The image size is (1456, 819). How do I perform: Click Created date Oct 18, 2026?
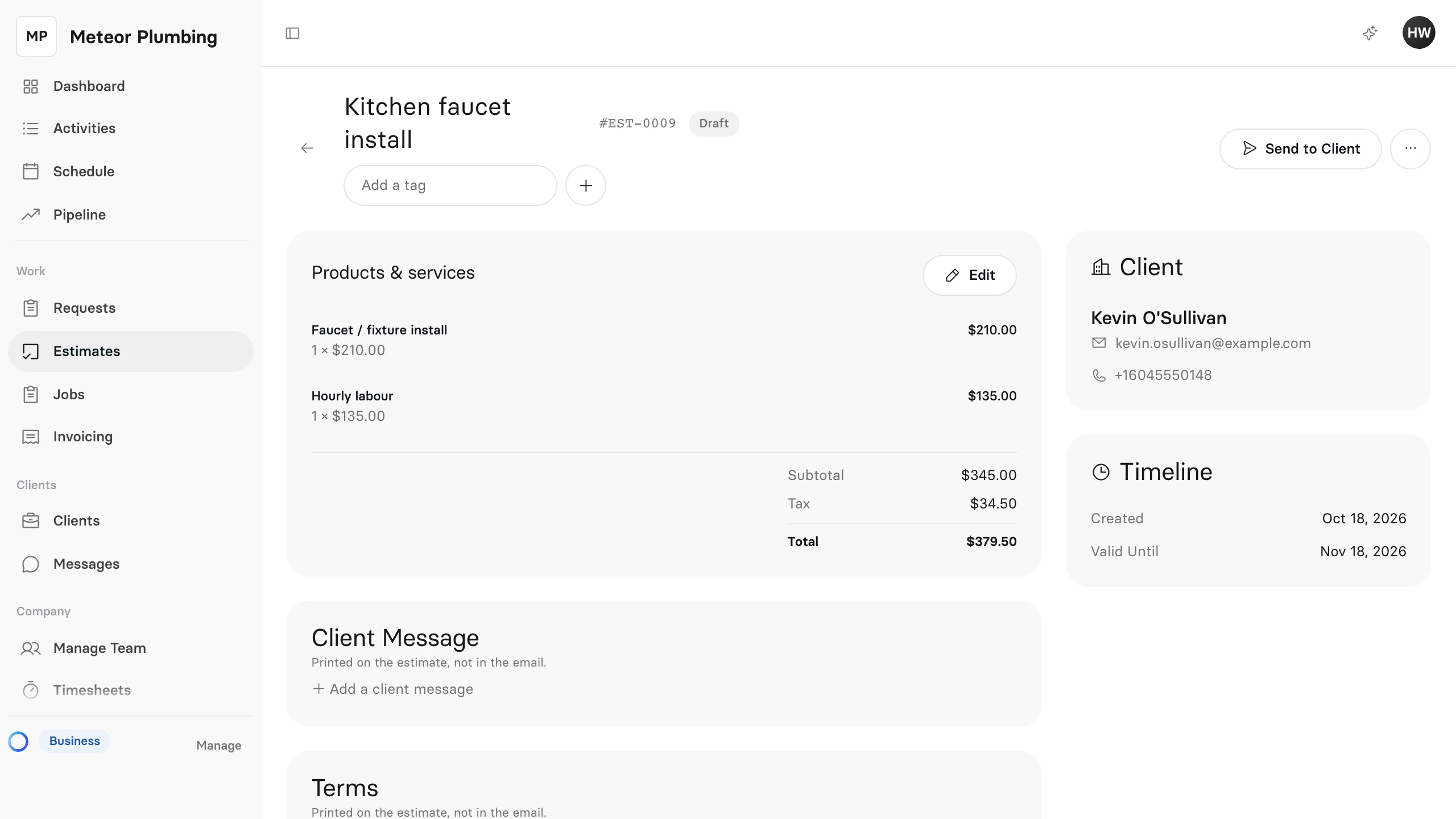(x=1364, y=519)
